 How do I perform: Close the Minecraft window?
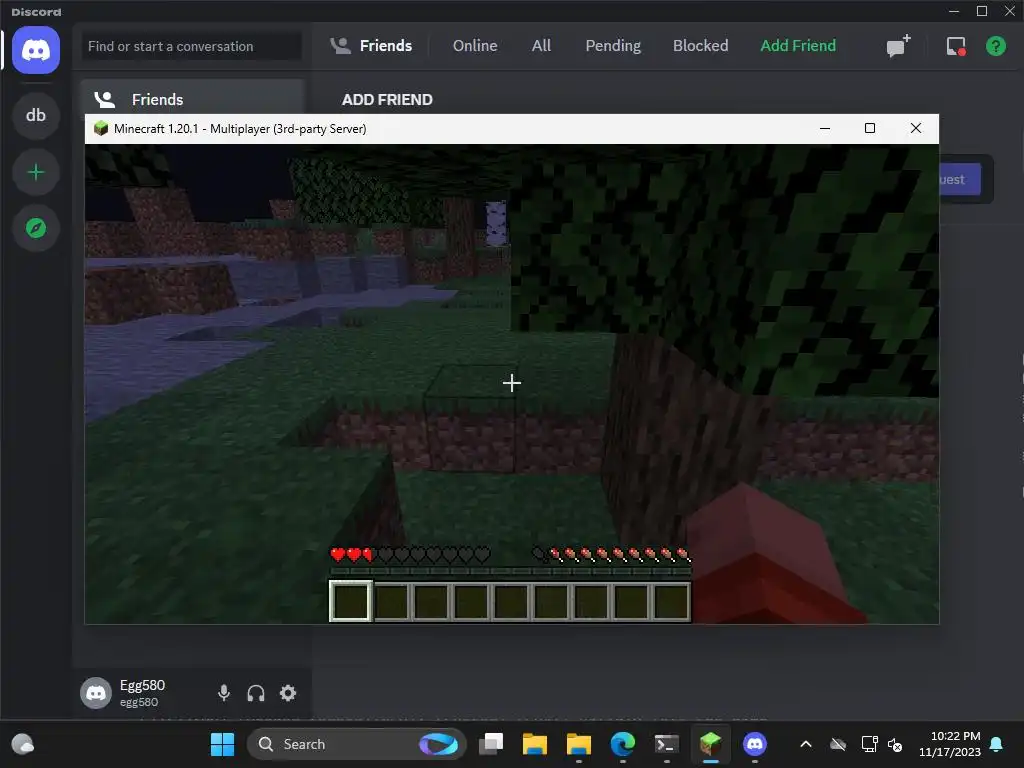[x=916, y=128]
